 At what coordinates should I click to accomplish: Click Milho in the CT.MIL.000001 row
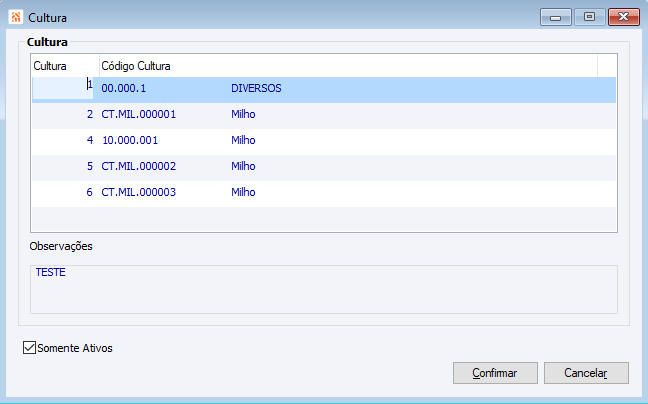243,114
